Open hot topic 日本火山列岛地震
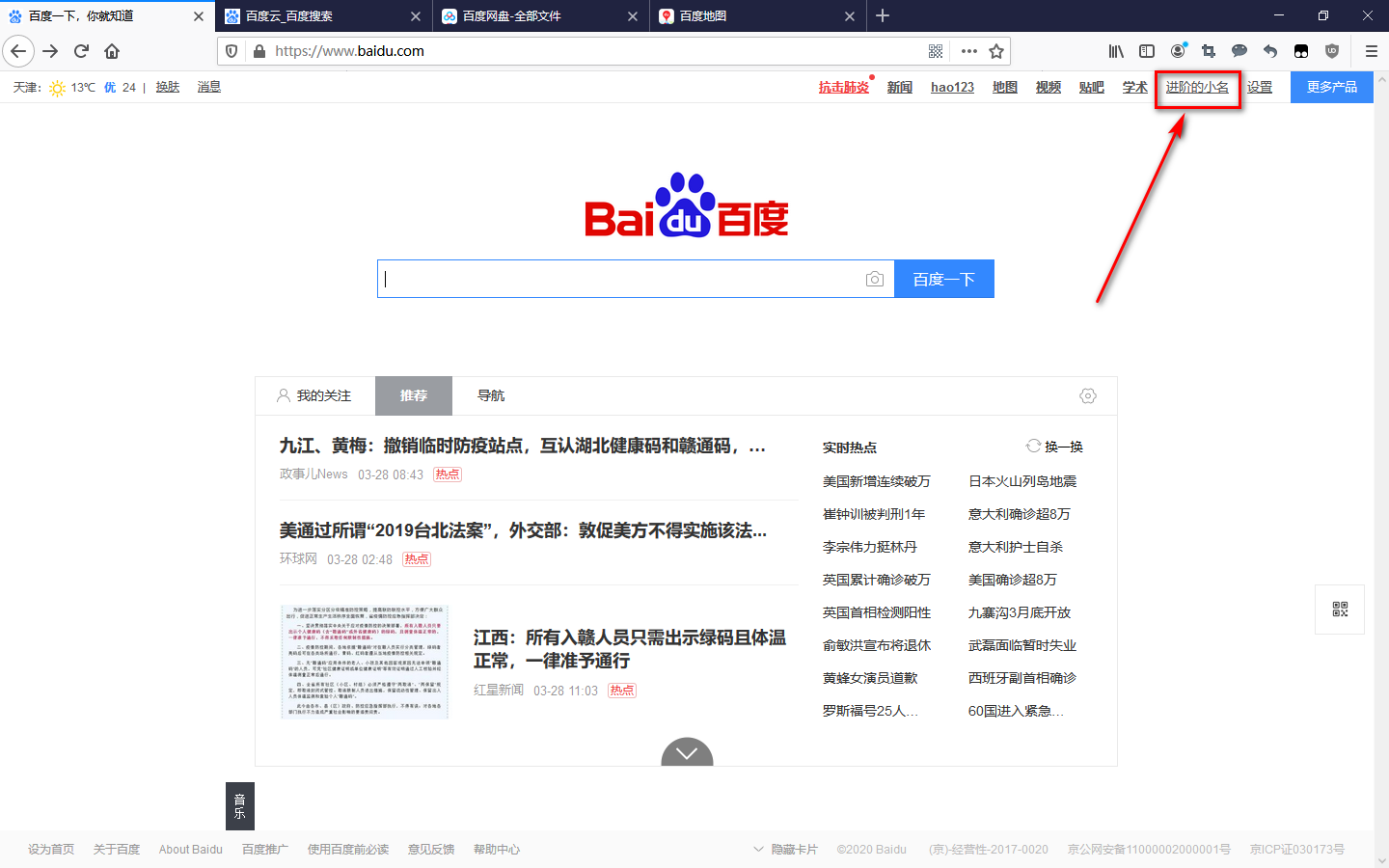Viewport: 1389px width, 868px height. point(1022,481)
